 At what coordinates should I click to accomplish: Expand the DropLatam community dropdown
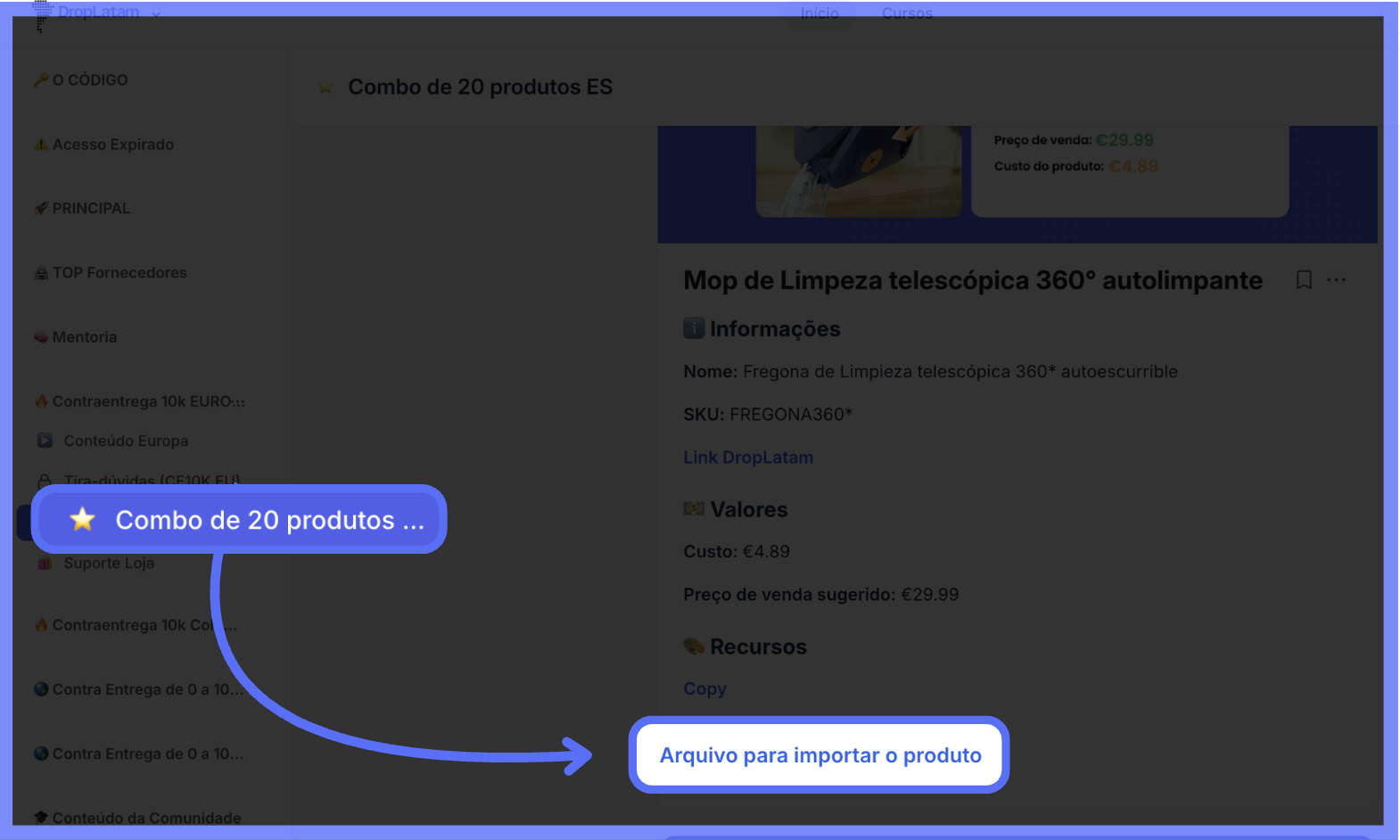pyautogui.click(x=156, y=14)
